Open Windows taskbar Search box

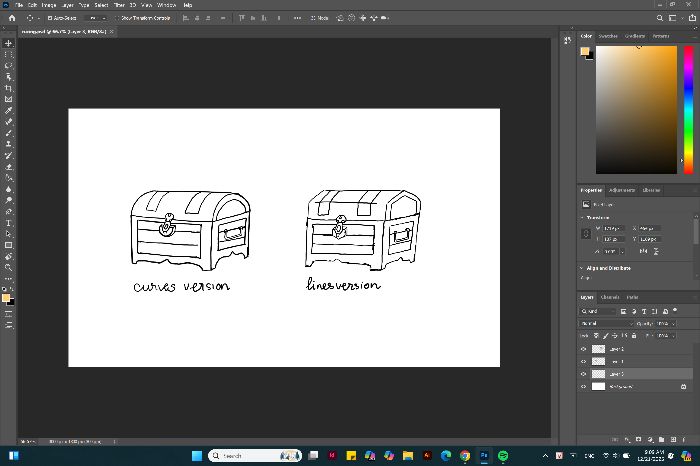(x=254, y=456)
